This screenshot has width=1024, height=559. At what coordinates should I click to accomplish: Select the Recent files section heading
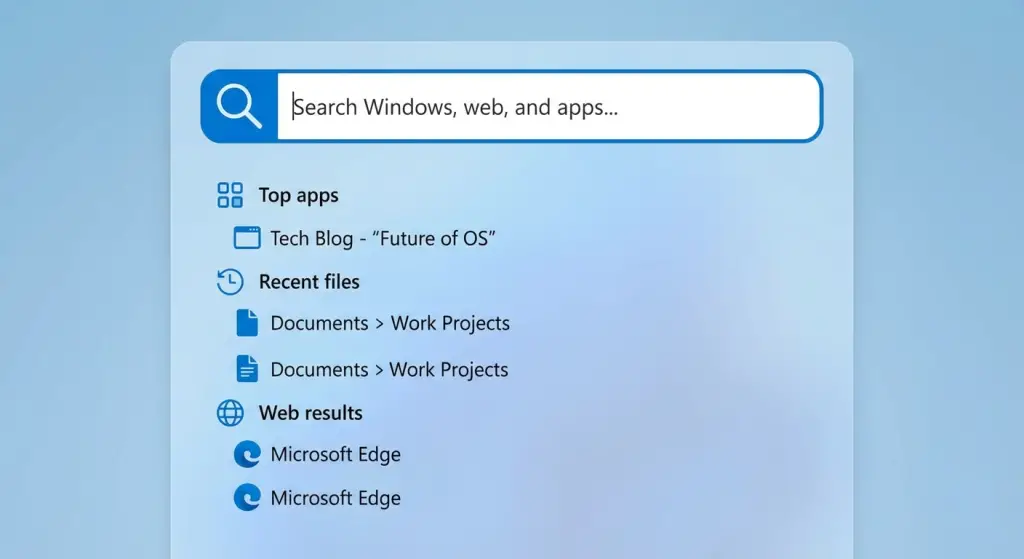pyautogui.click(x=309, y=282)
